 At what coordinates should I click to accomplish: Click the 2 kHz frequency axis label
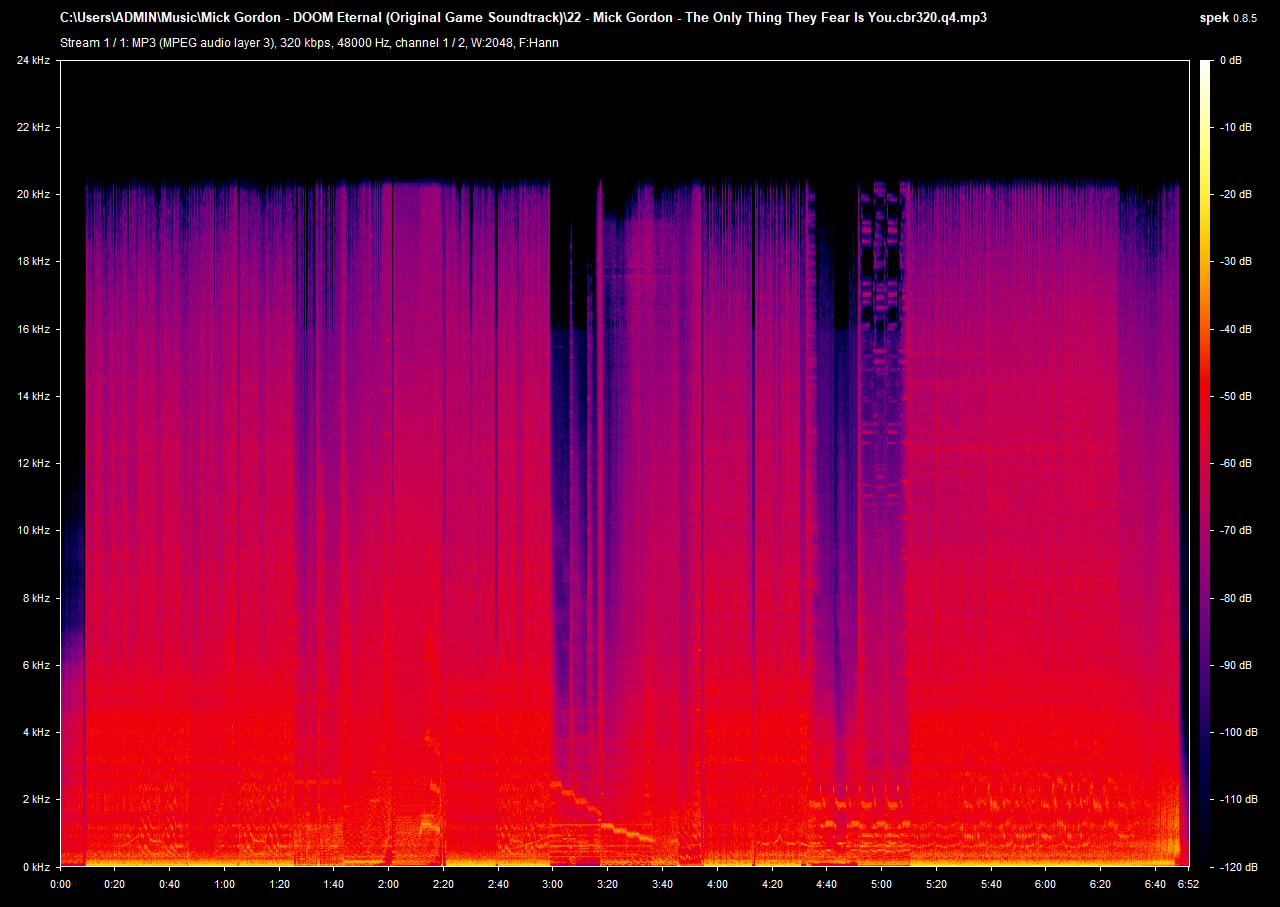pos(36,799)
